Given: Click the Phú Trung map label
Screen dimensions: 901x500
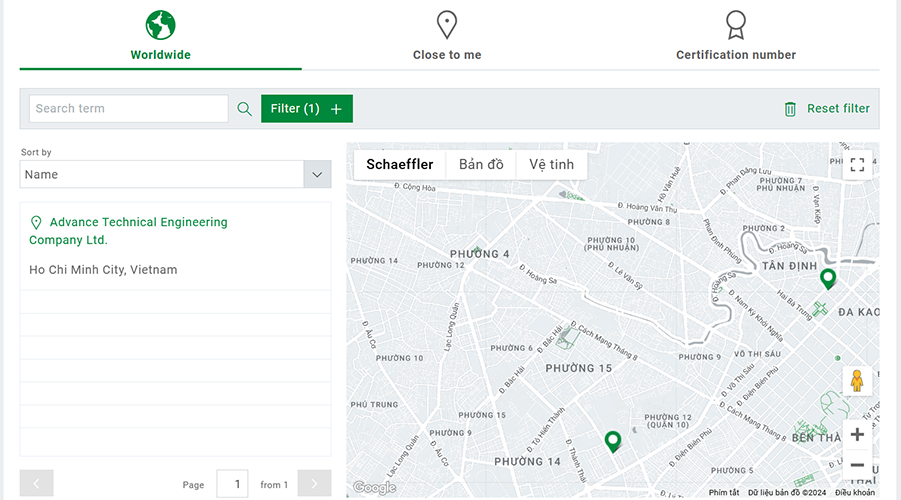Looking at the screenshot, I should pos(374,405).
